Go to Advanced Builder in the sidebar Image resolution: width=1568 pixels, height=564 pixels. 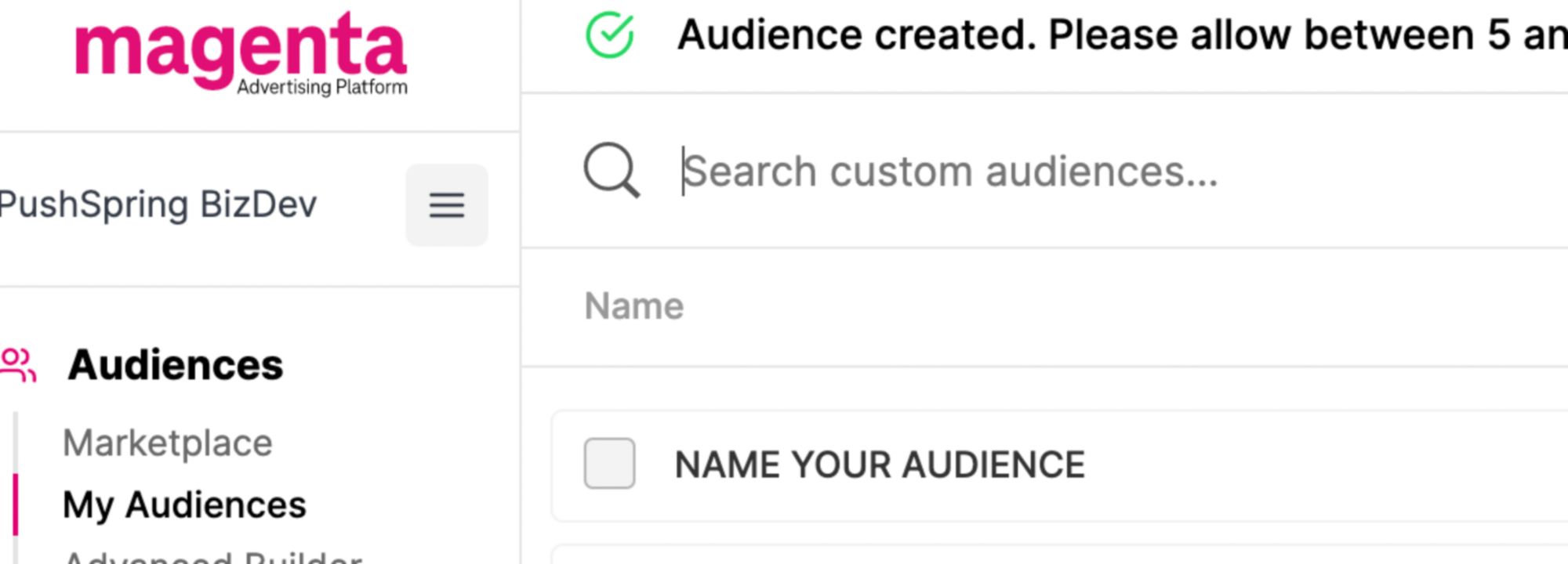point(212,556)
